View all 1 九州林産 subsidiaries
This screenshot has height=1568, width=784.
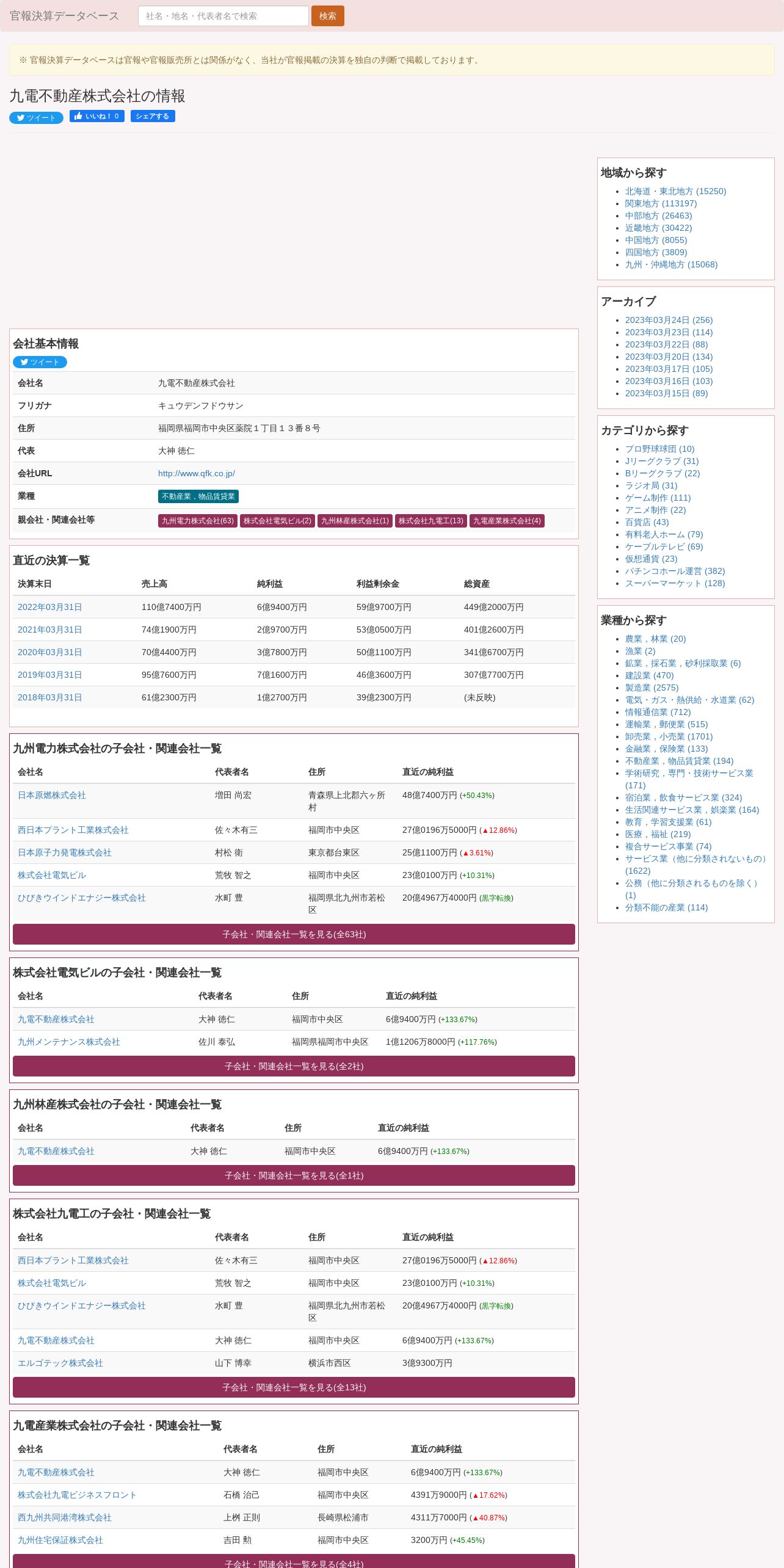[x=294, y=1175]
